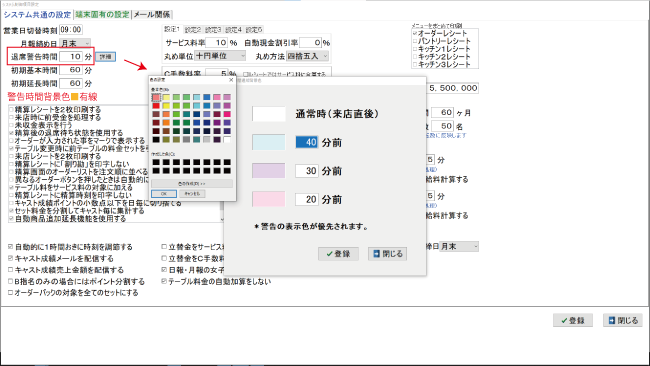The width and height of the screenshot is (650, 366).
Task: Open the 設定4 sub-tab
Action: 233,30
